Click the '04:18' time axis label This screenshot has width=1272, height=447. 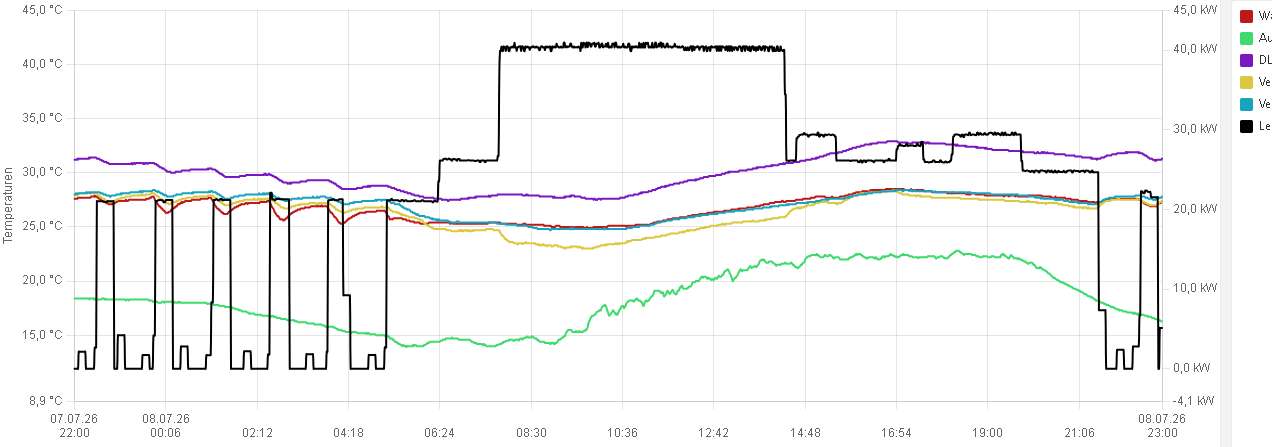tap(348, 433)
